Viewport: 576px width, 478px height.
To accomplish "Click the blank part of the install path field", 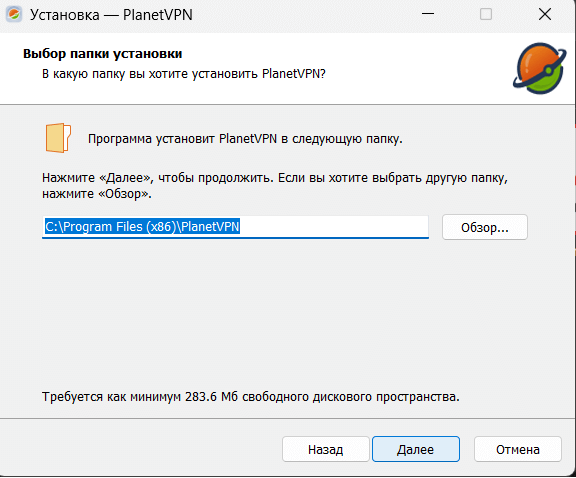I will [x=334, y=226].
